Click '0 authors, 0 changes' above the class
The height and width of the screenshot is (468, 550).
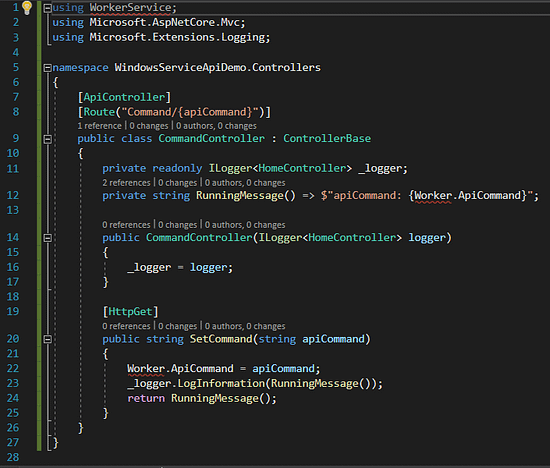[x=216, y=126]
